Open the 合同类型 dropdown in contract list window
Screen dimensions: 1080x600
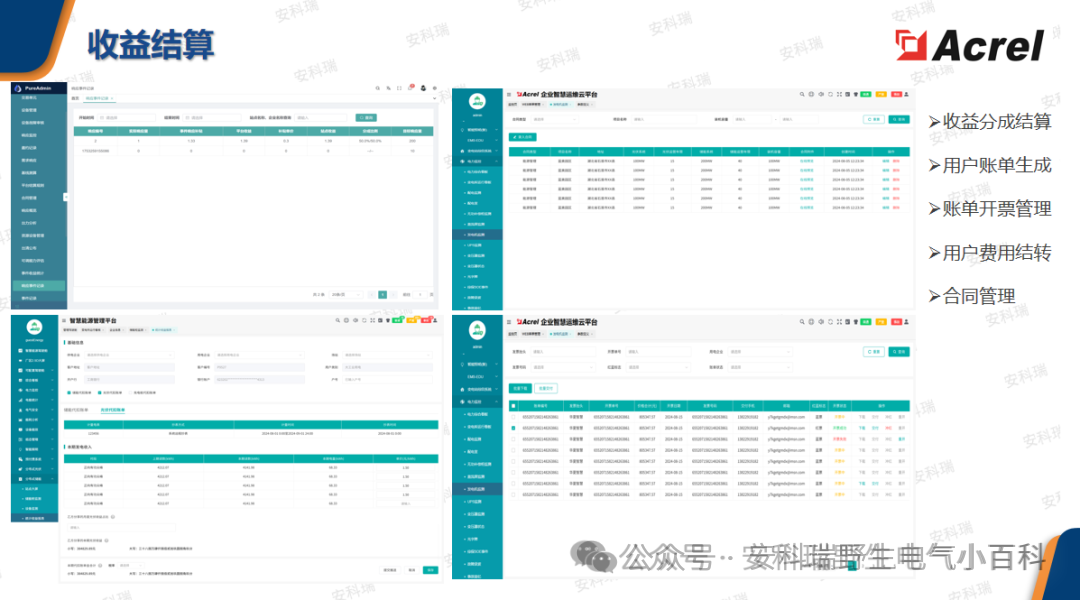554,119
